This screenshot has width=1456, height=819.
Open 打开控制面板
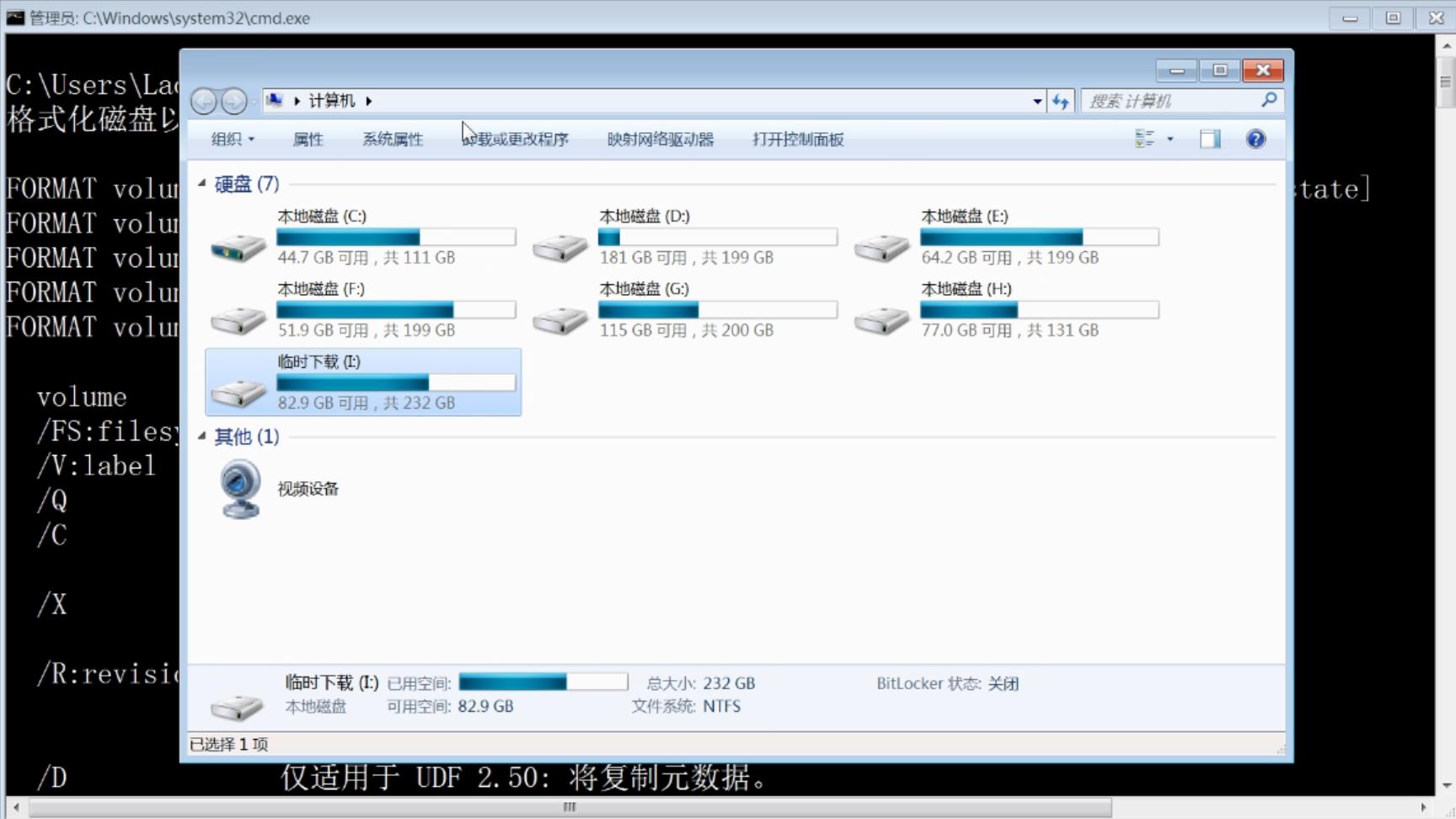pos(796,139)
